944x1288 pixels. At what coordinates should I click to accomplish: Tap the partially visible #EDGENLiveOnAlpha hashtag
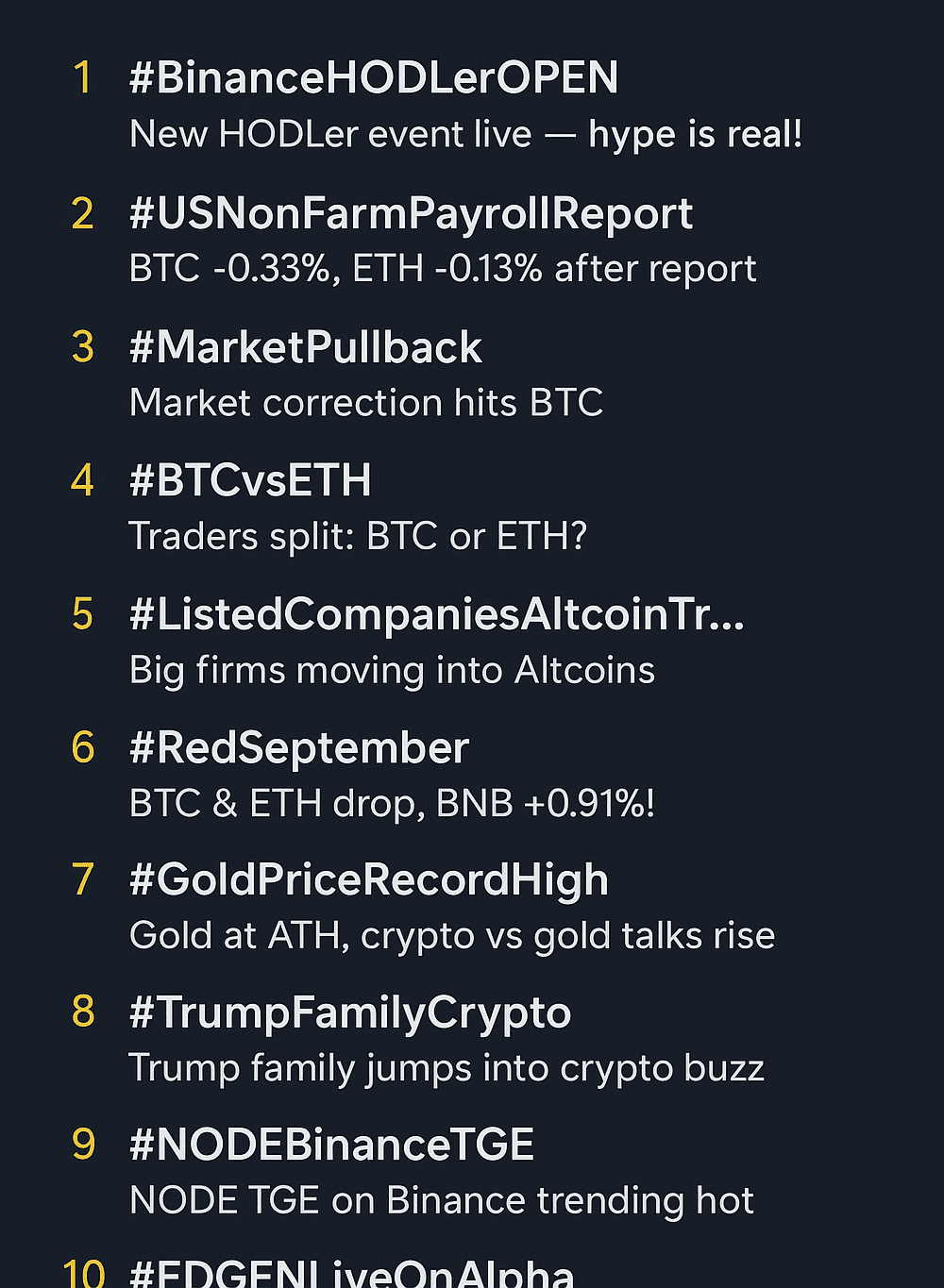tap(351, 1273)
